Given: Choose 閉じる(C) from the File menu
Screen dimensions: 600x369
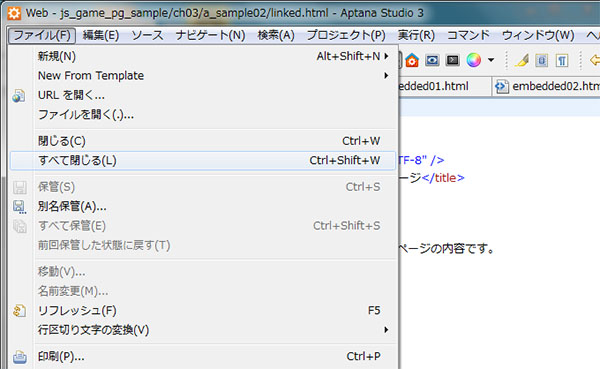Looking at the screenshot, I should click(x=203, y=141).
